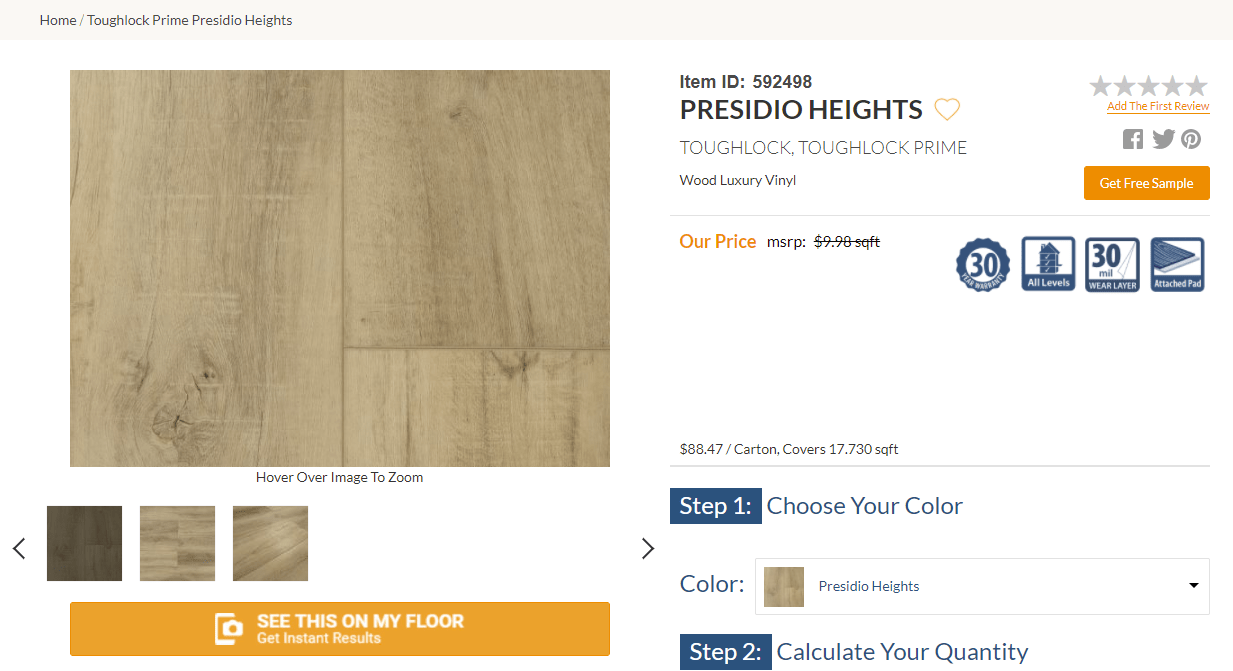
Task: Click the All Levels installation badge
Action: point(1047,264)
